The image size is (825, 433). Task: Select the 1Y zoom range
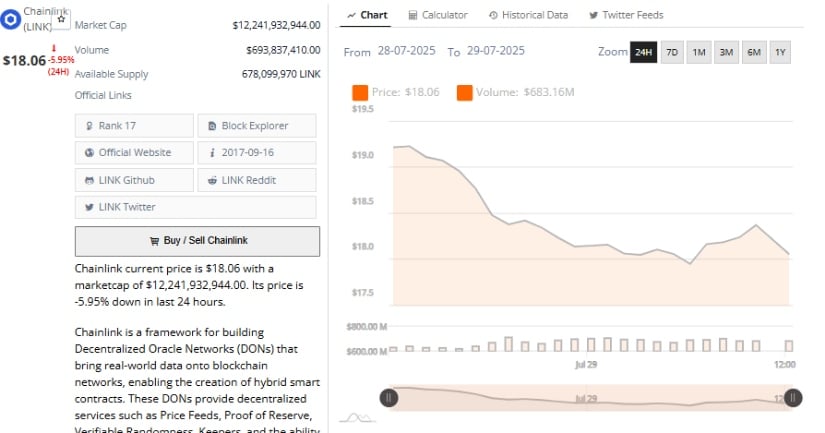pos(780,52)
